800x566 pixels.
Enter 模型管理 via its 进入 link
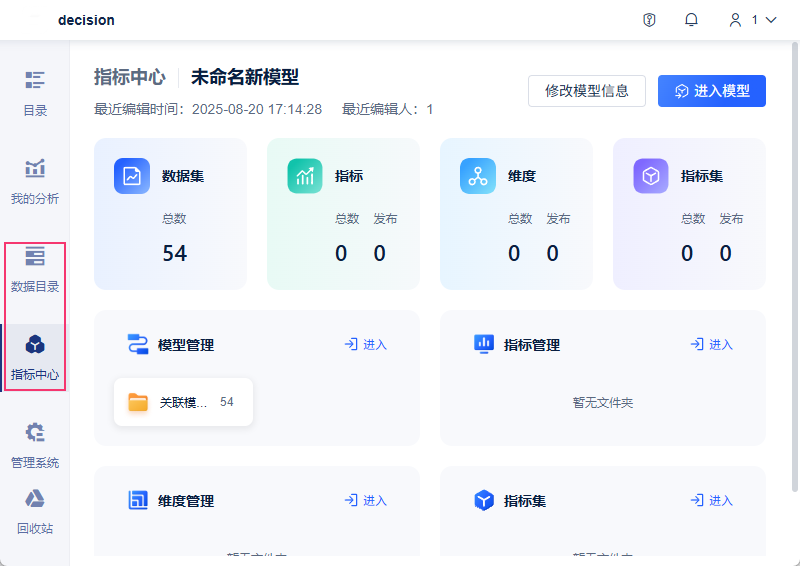click(x=365, y=344)
